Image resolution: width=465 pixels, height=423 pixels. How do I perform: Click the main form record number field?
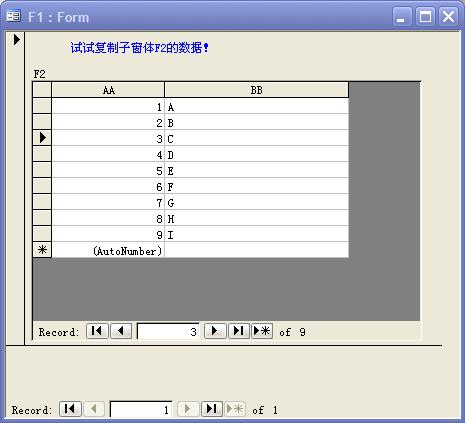[x=141, y=409]
